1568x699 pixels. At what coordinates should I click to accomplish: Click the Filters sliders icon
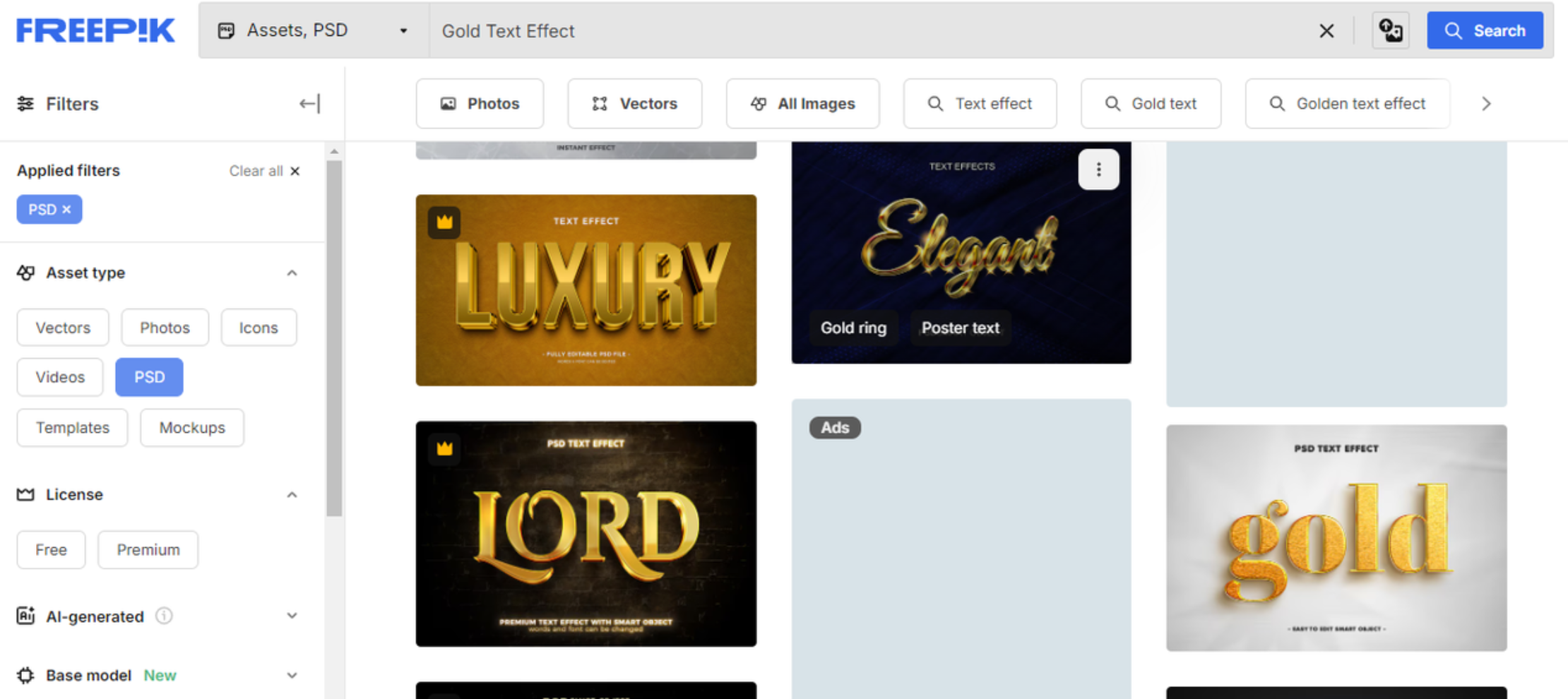click(x=25, y=103)
